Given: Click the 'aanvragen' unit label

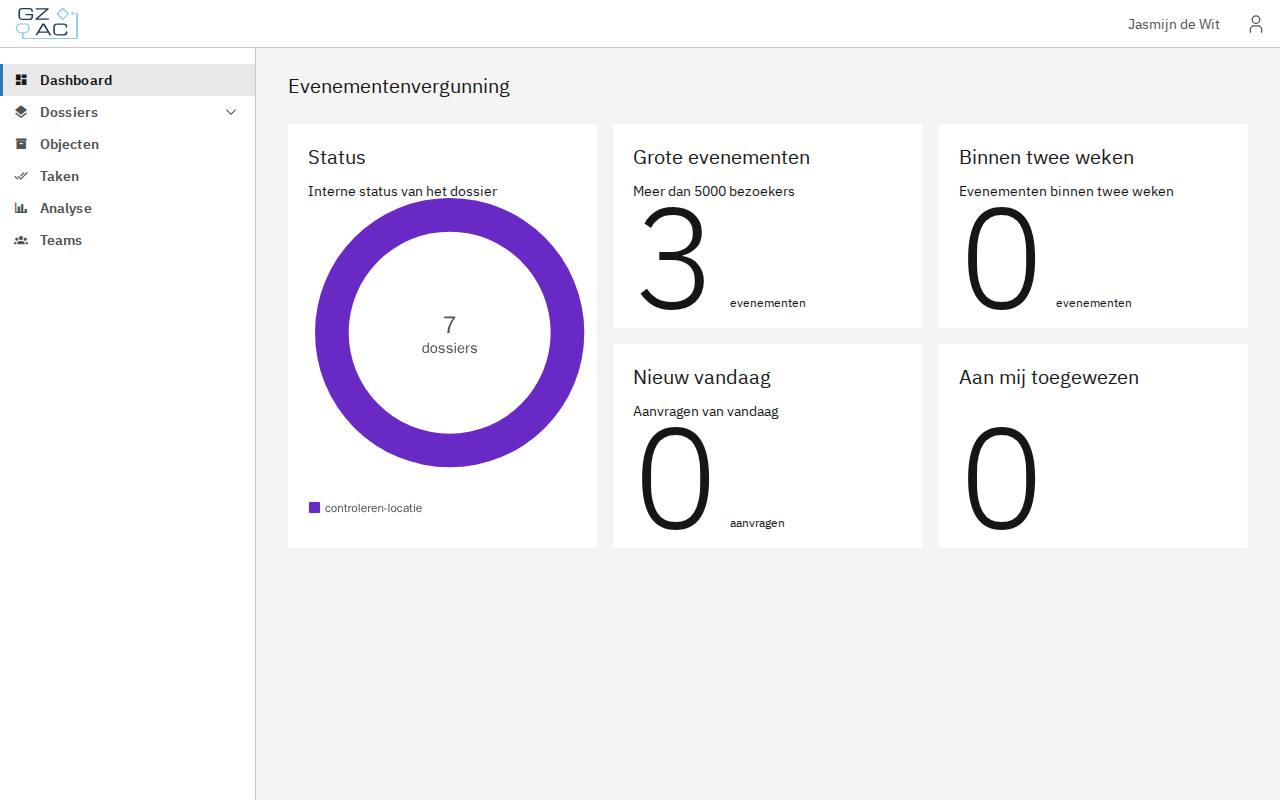Looking at the screenshot, I should pyautogui.click(x=757, y=523).
